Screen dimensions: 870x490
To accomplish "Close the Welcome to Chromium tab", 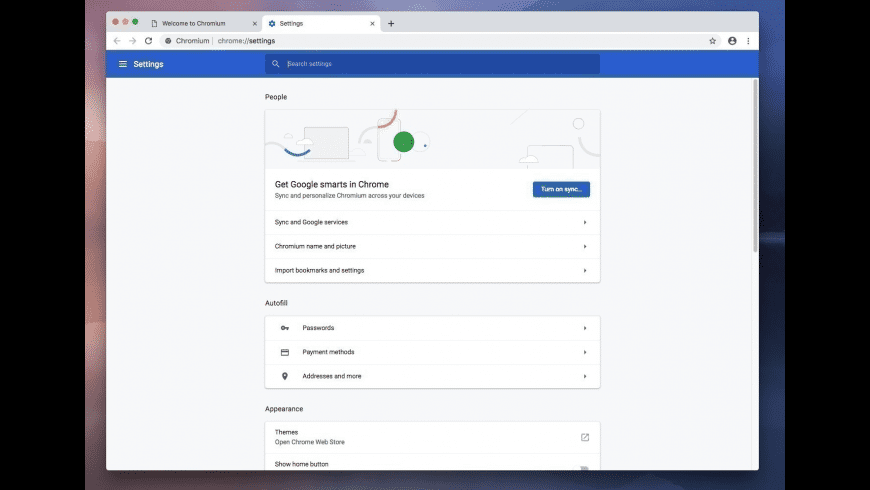I will click(x=255, y=24).
